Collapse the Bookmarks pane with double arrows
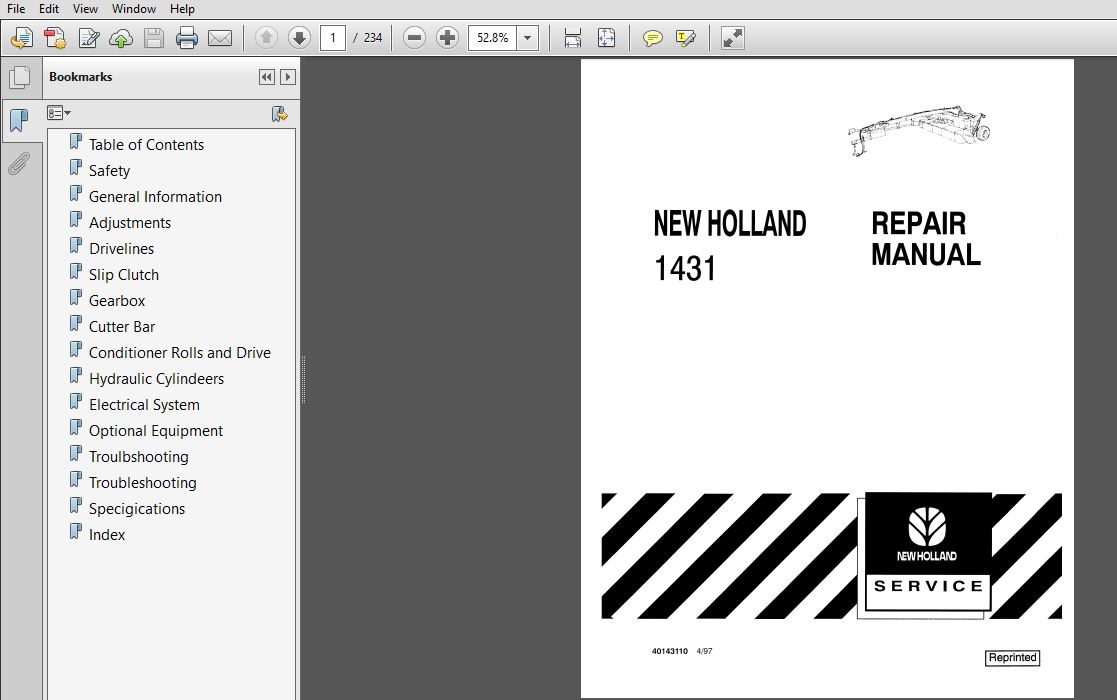The width and height of the screenshot is (1117, 700). [x=266, y=77]
